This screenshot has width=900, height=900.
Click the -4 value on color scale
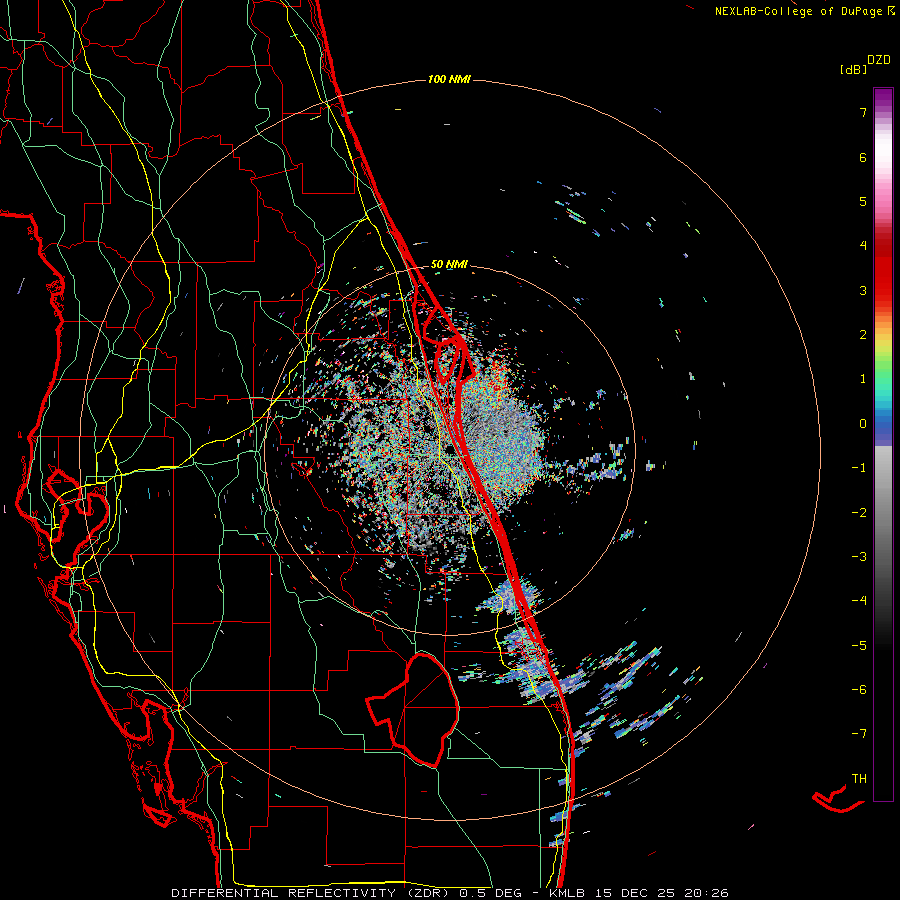click(859, 600)
